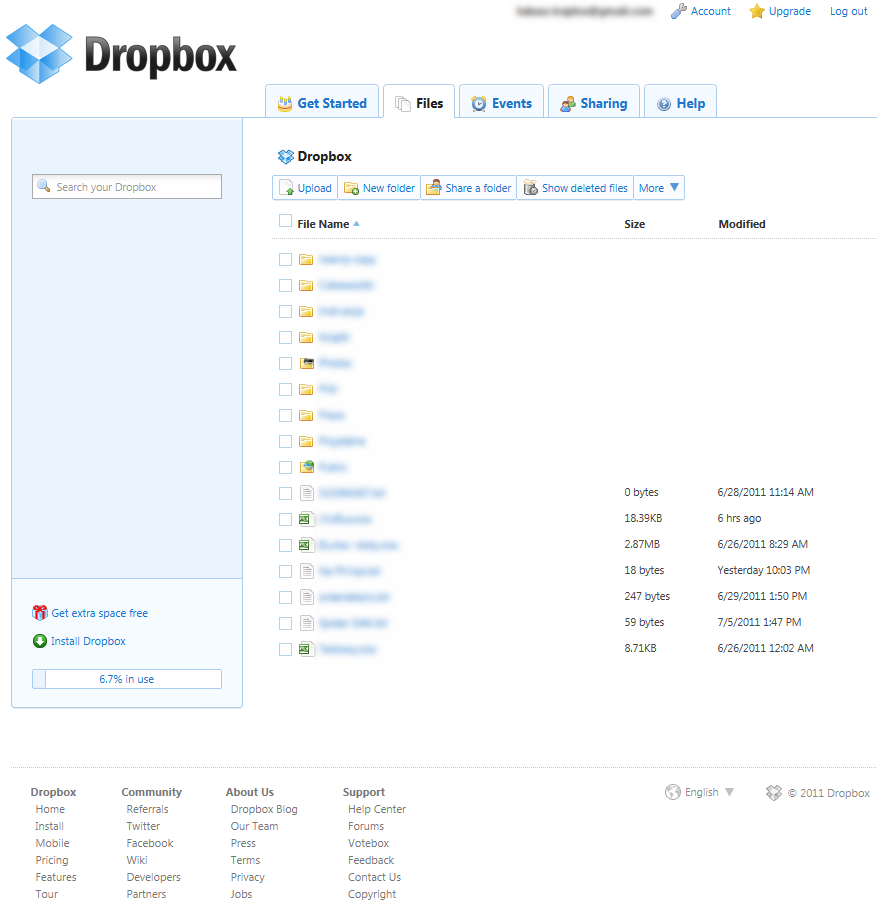
Task: Open the Help tab
Action: [x=681, y=102]
